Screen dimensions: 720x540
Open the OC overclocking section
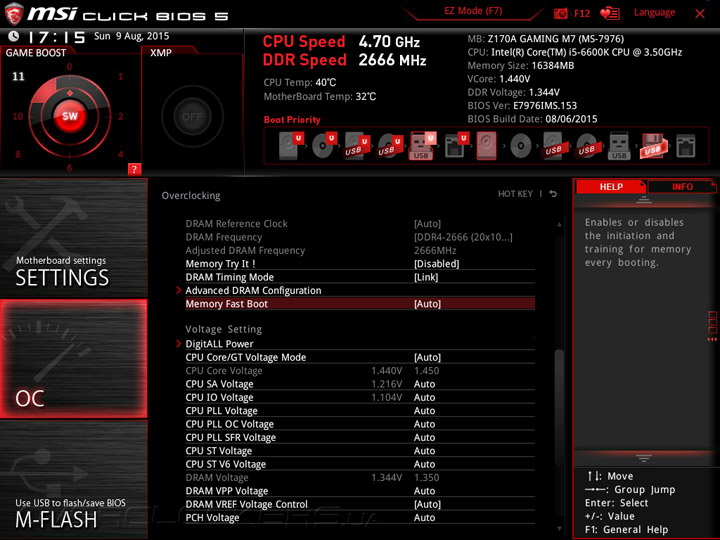point(73,359)
